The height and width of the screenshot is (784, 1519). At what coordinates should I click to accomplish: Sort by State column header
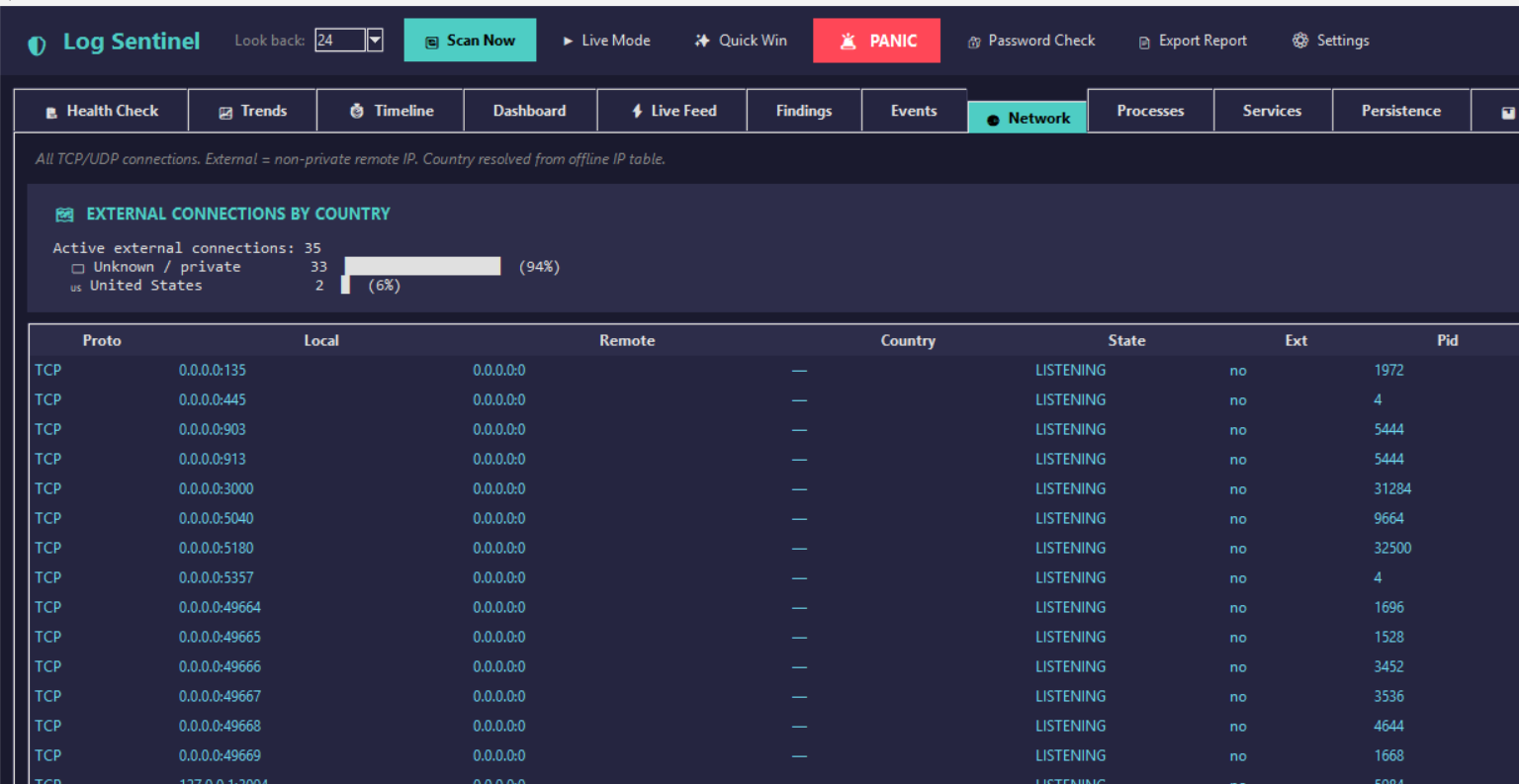click(1126, 340)
